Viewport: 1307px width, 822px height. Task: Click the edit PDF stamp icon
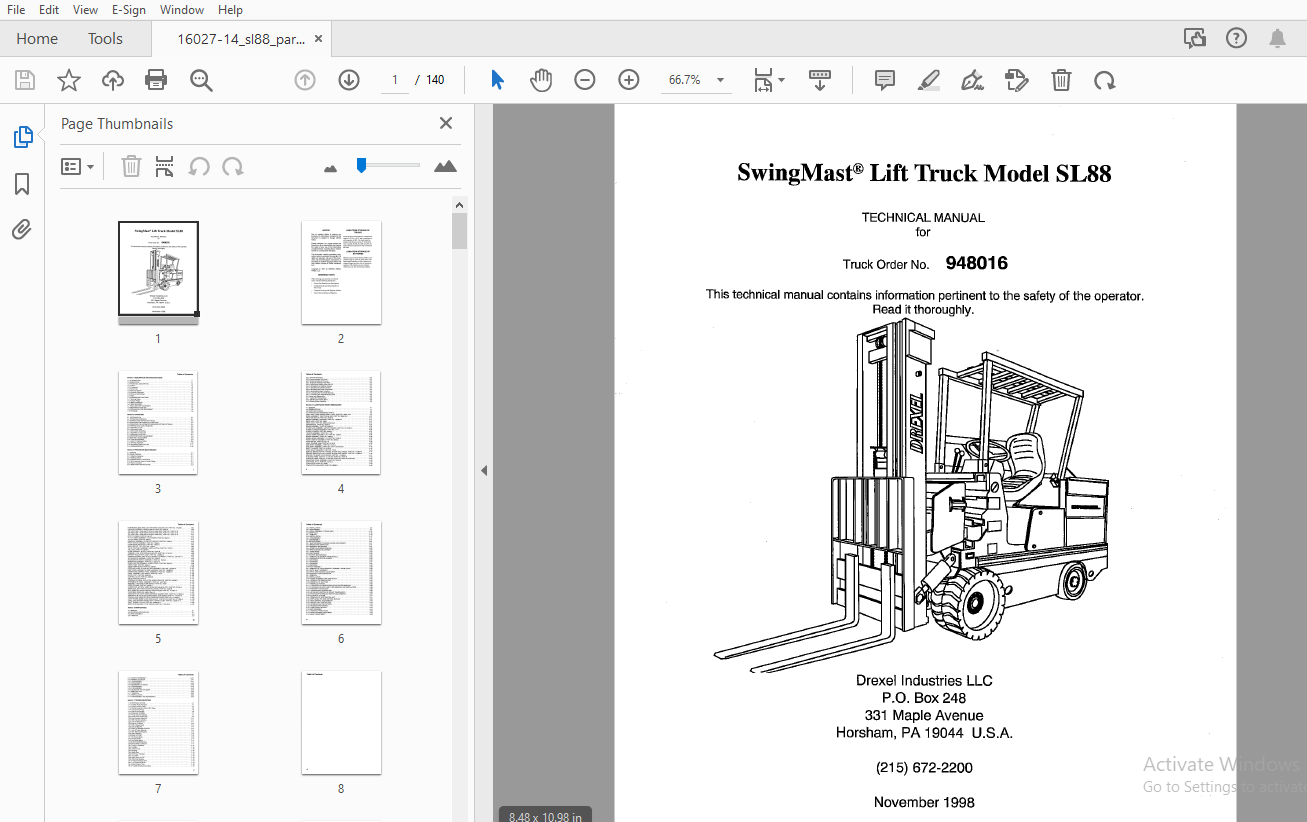coord(1016,80)
